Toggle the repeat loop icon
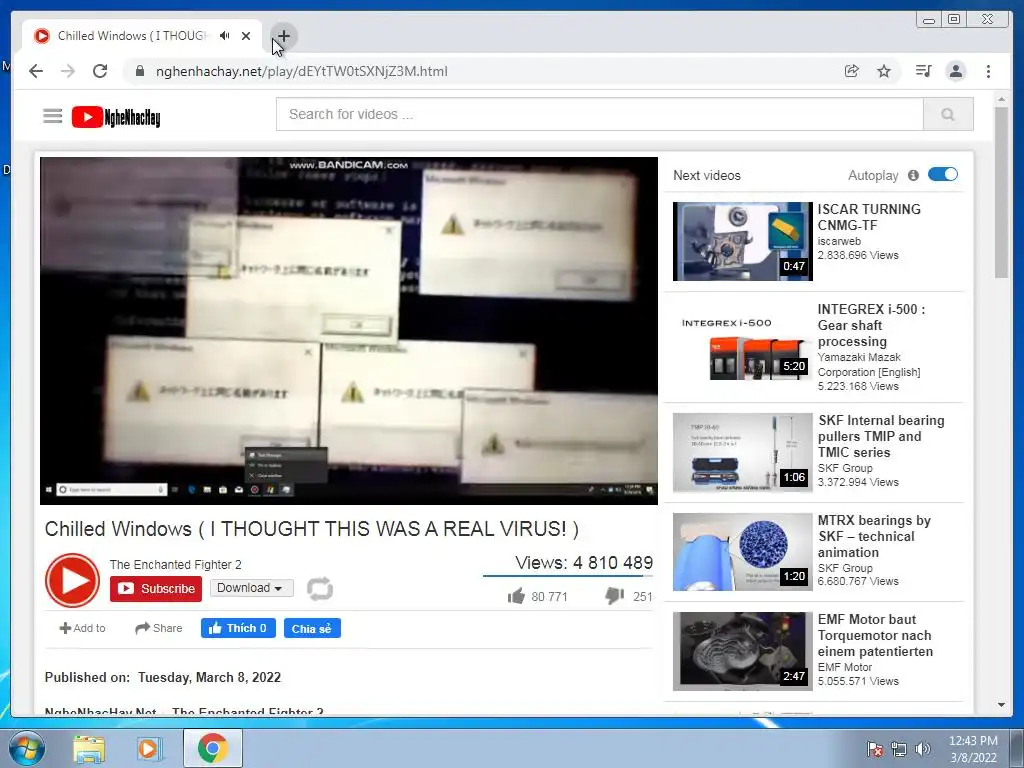Viewport: 1024px width, 768px height. [320, 588]
